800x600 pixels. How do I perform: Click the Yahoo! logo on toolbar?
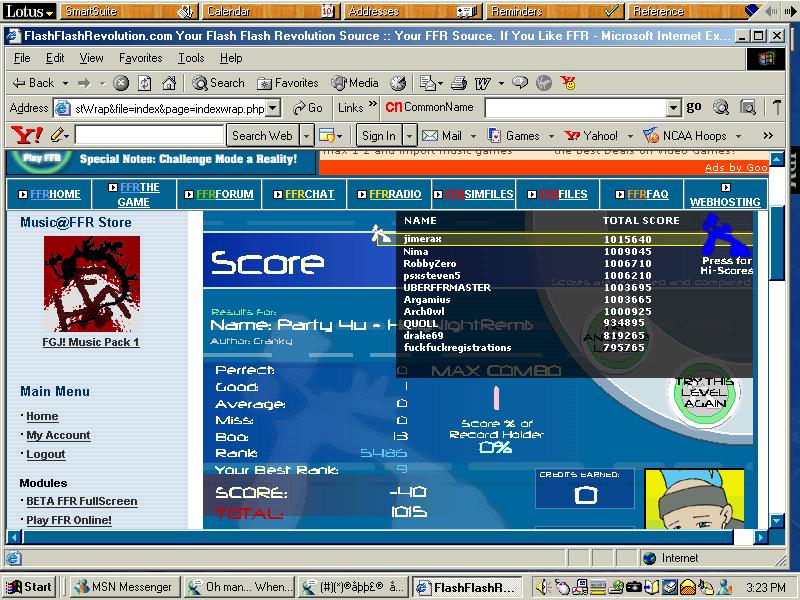[27, 135]
